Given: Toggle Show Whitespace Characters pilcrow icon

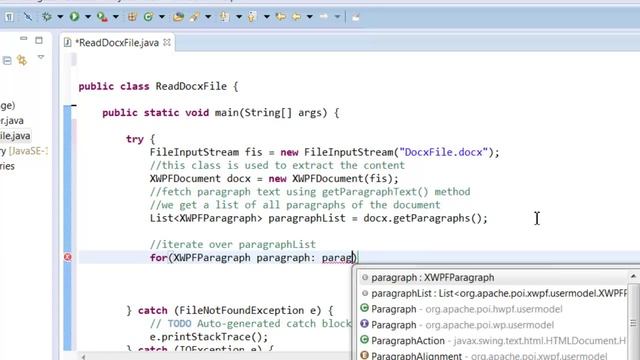Looking at the screenshot, I should click(x=9, y=17).
